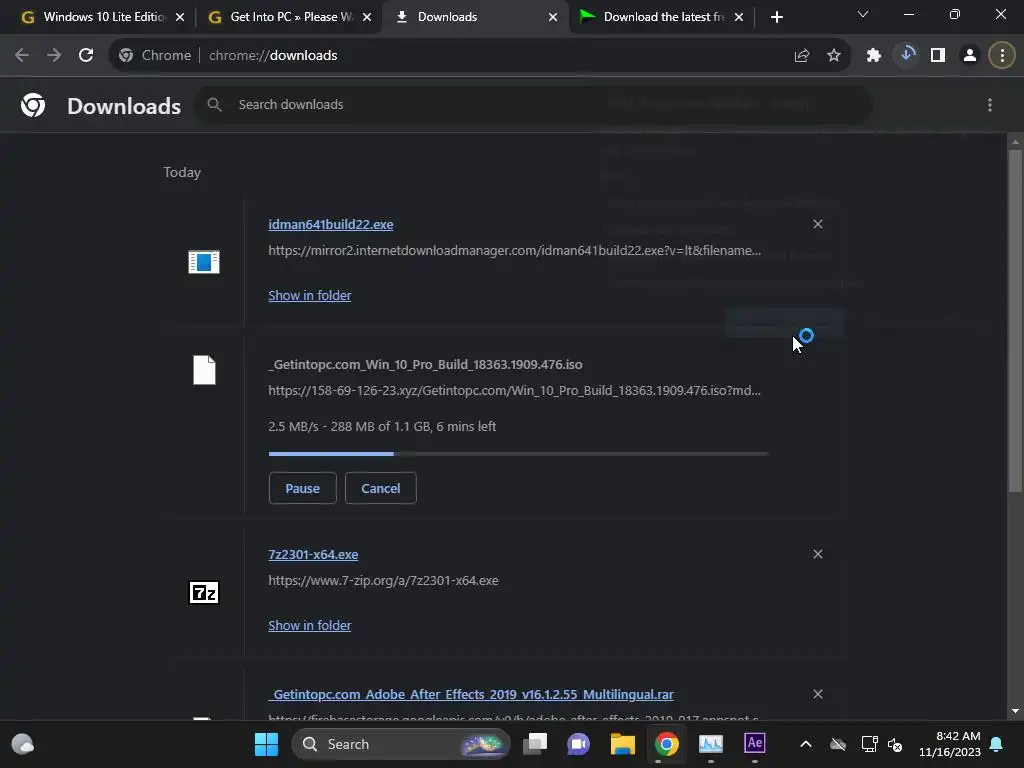
Task: Click the browser forward arrow
Action: (x=54, y=56)
